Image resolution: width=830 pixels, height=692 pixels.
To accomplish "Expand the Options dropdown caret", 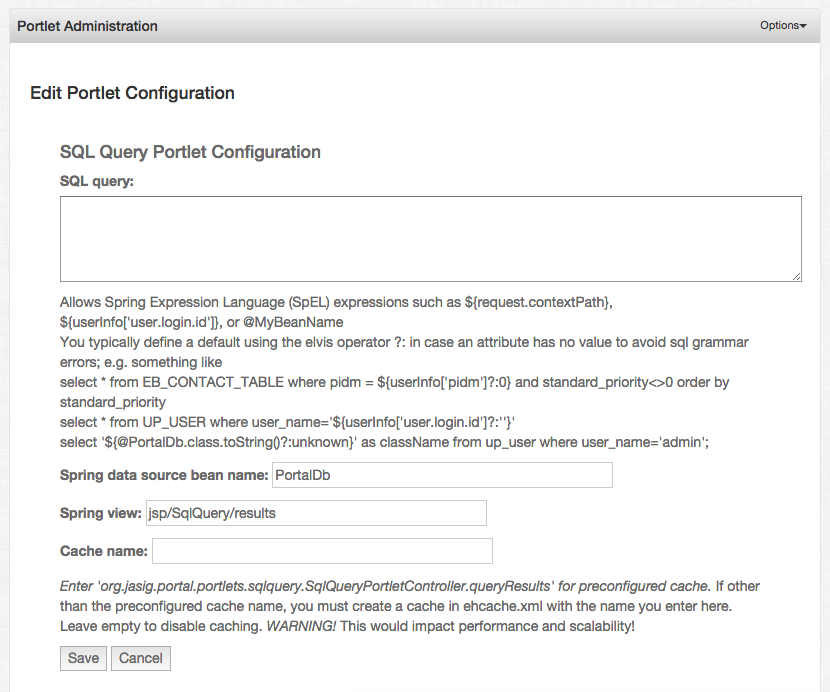I will click(803, 25).
